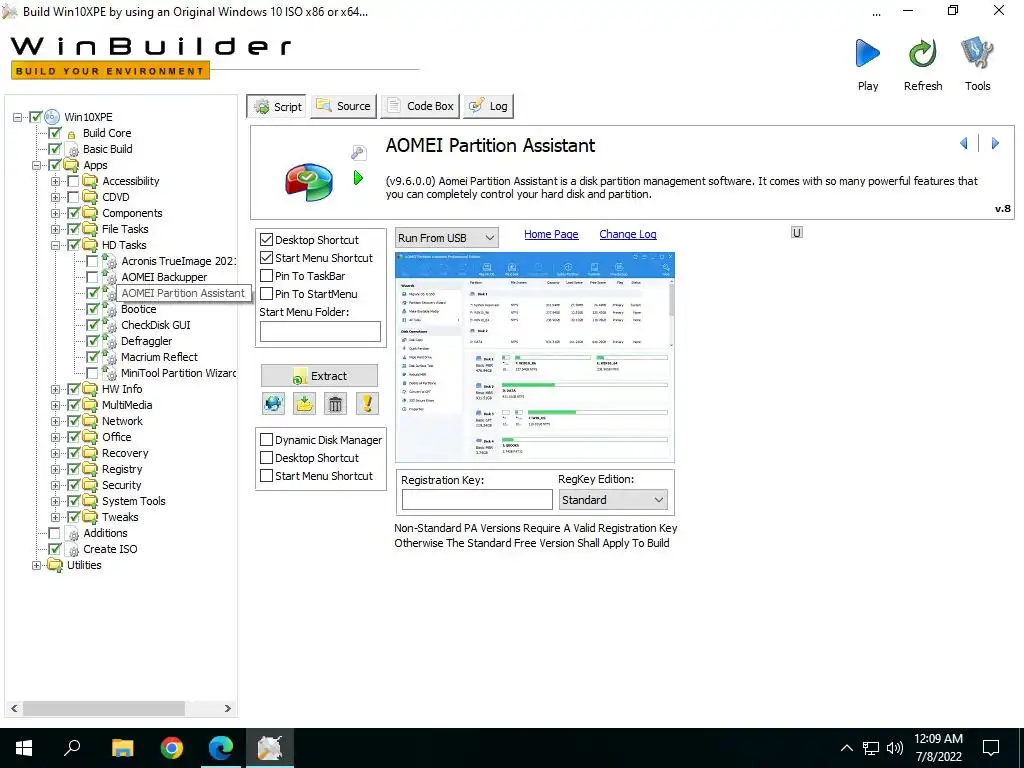
Task: Open the Tools icon
Action: pos(977,54)
